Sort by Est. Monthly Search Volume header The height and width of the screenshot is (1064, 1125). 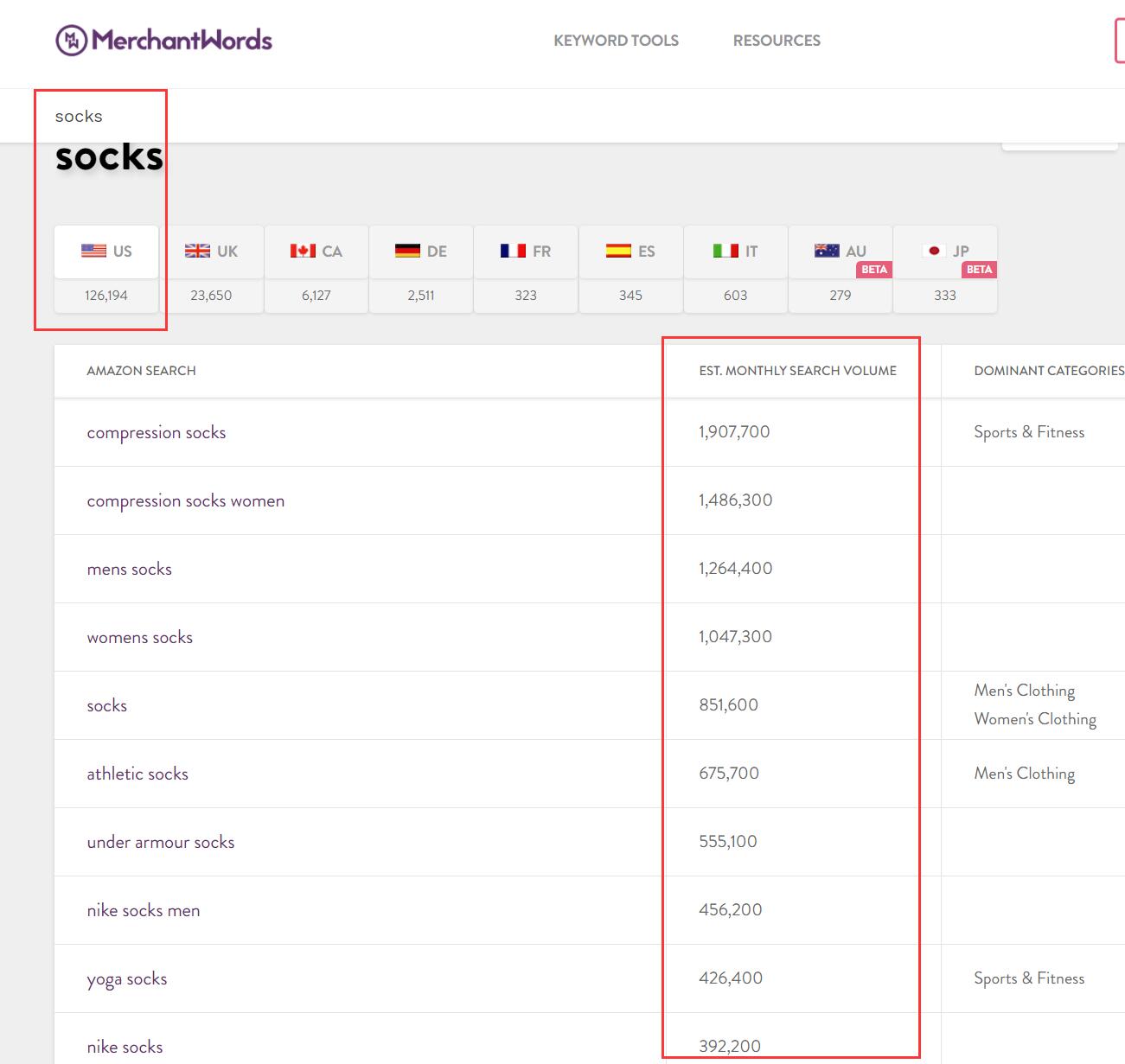(797, 371)
